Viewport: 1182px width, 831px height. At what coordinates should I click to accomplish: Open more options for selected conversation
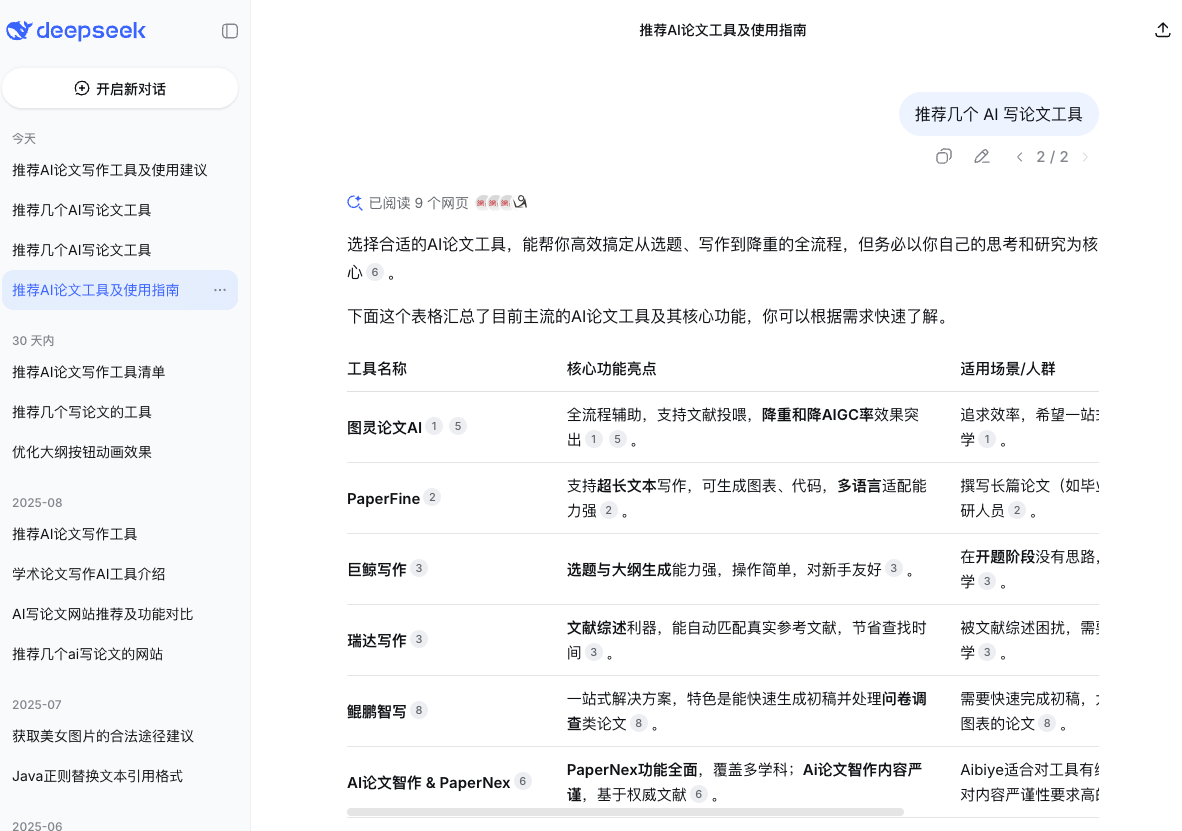click(x=220, y=290)
